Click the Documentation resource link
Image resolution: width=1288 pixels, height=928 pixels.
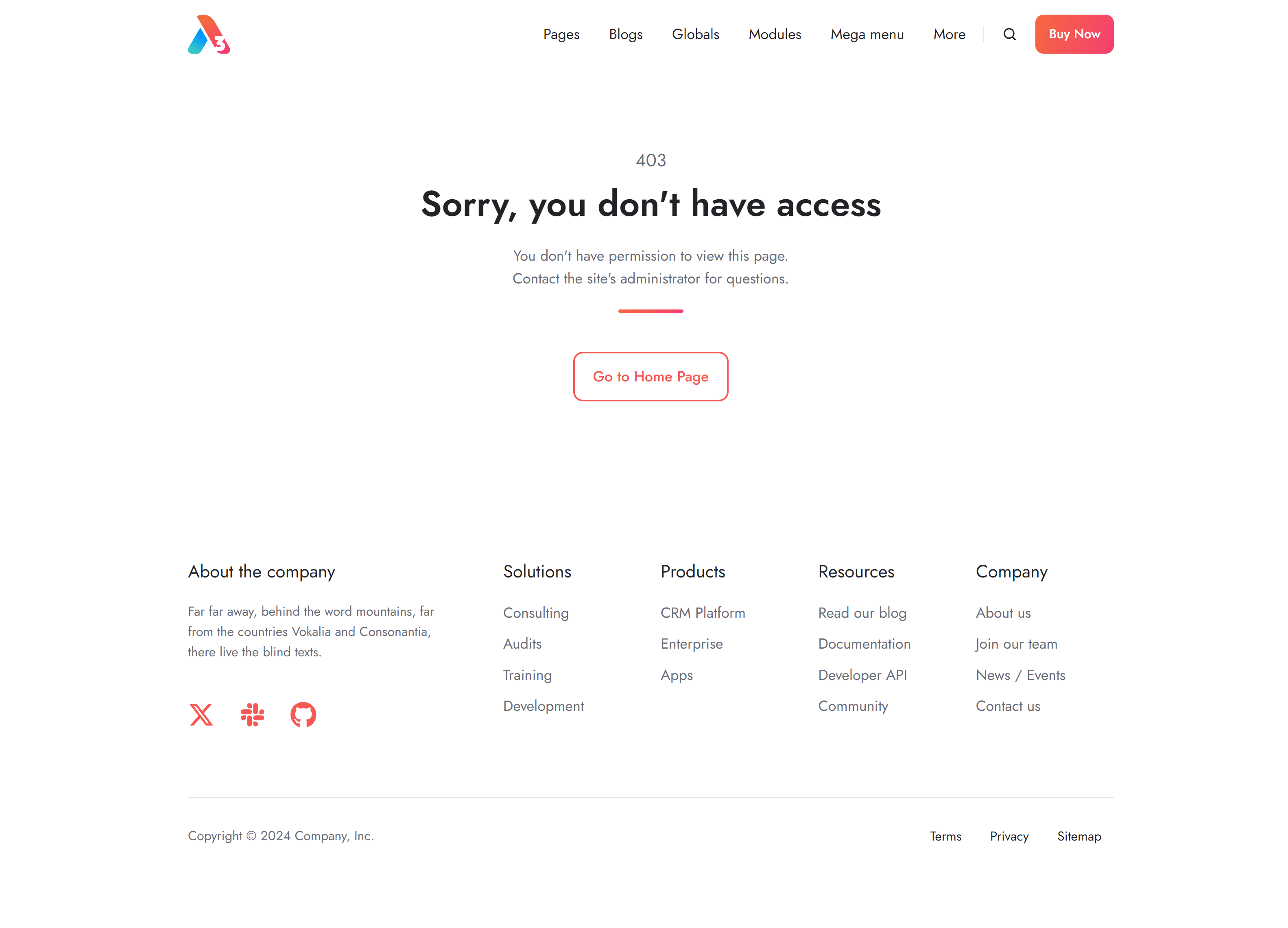864,644
